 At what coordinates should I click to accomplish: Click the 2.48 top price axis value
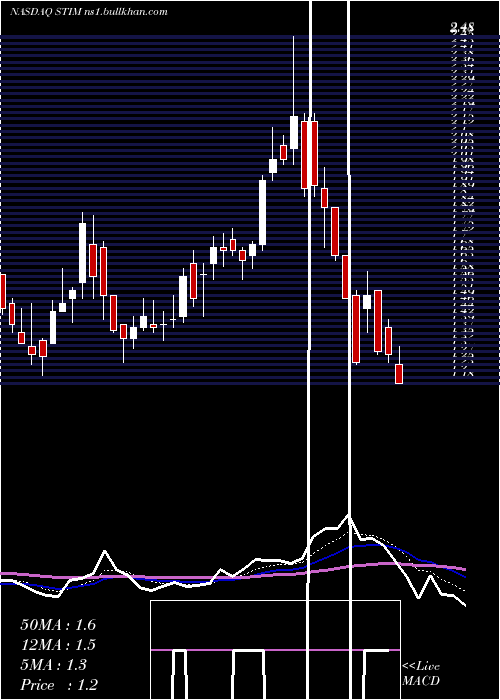[462, 28]
